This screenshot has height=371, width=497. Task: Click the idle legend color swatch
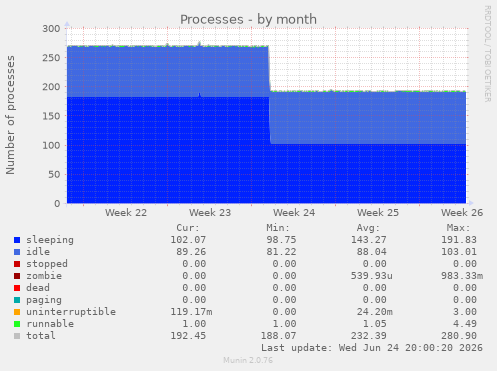17,252
